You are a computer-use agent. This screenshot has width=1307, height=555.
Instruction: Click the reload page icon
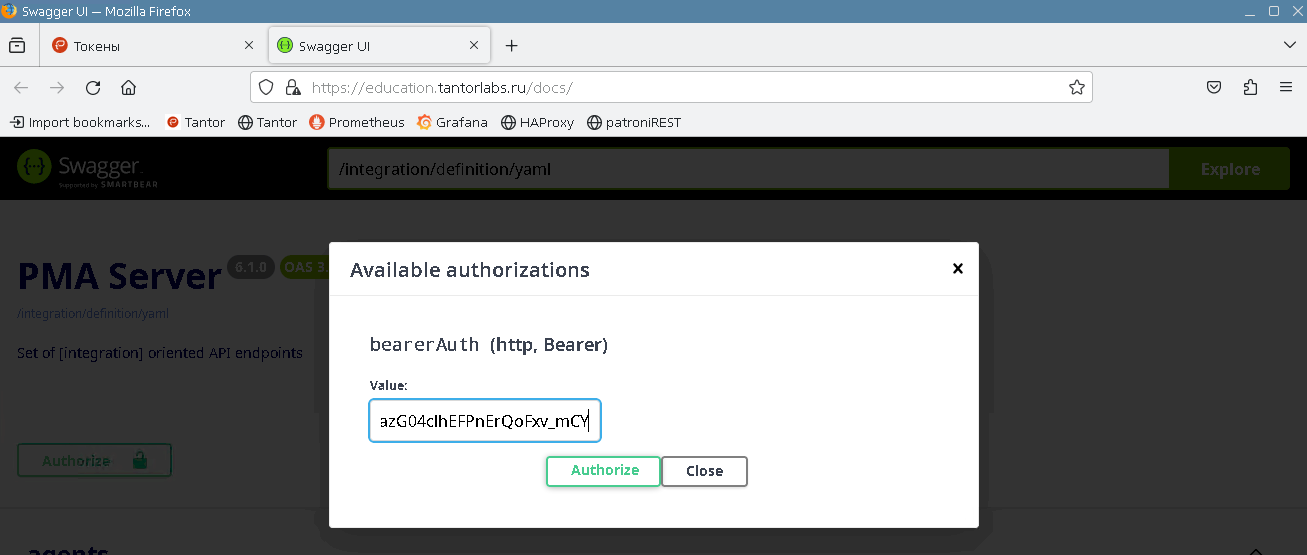coord(93,88)
